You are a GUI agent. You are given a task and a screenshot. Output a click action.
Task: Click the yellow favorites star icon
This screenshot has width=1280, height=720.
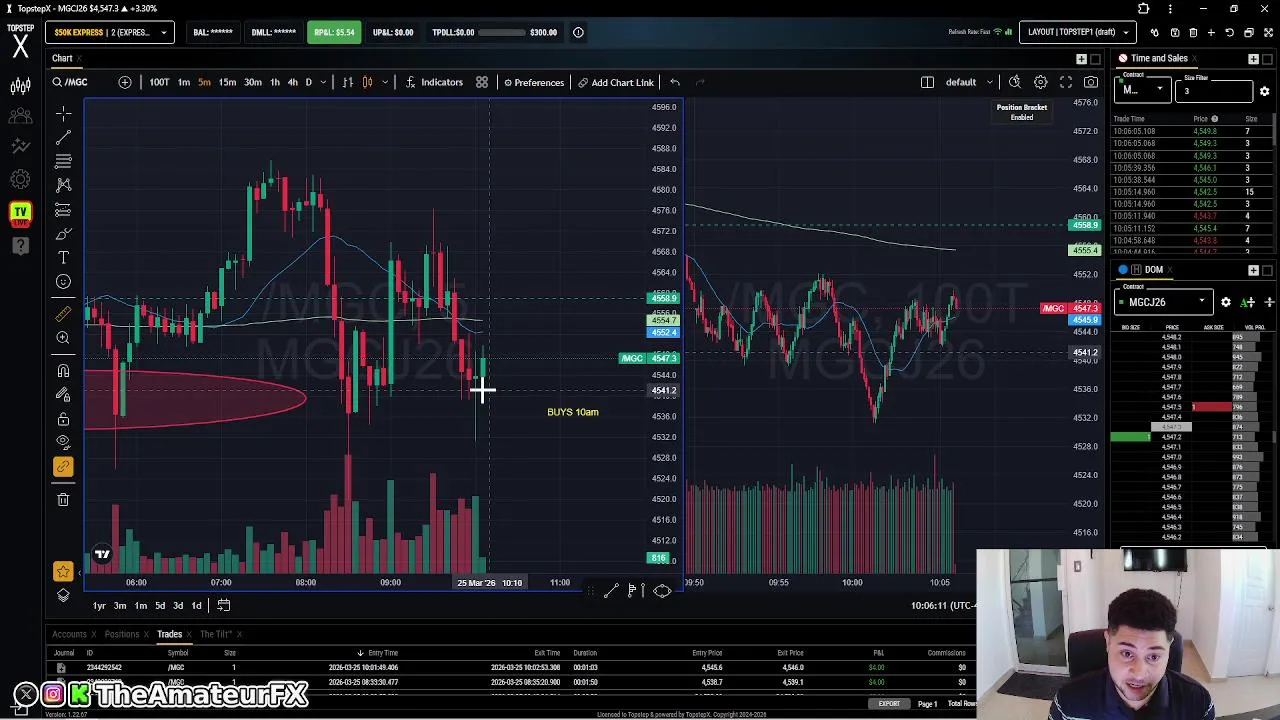63,571
